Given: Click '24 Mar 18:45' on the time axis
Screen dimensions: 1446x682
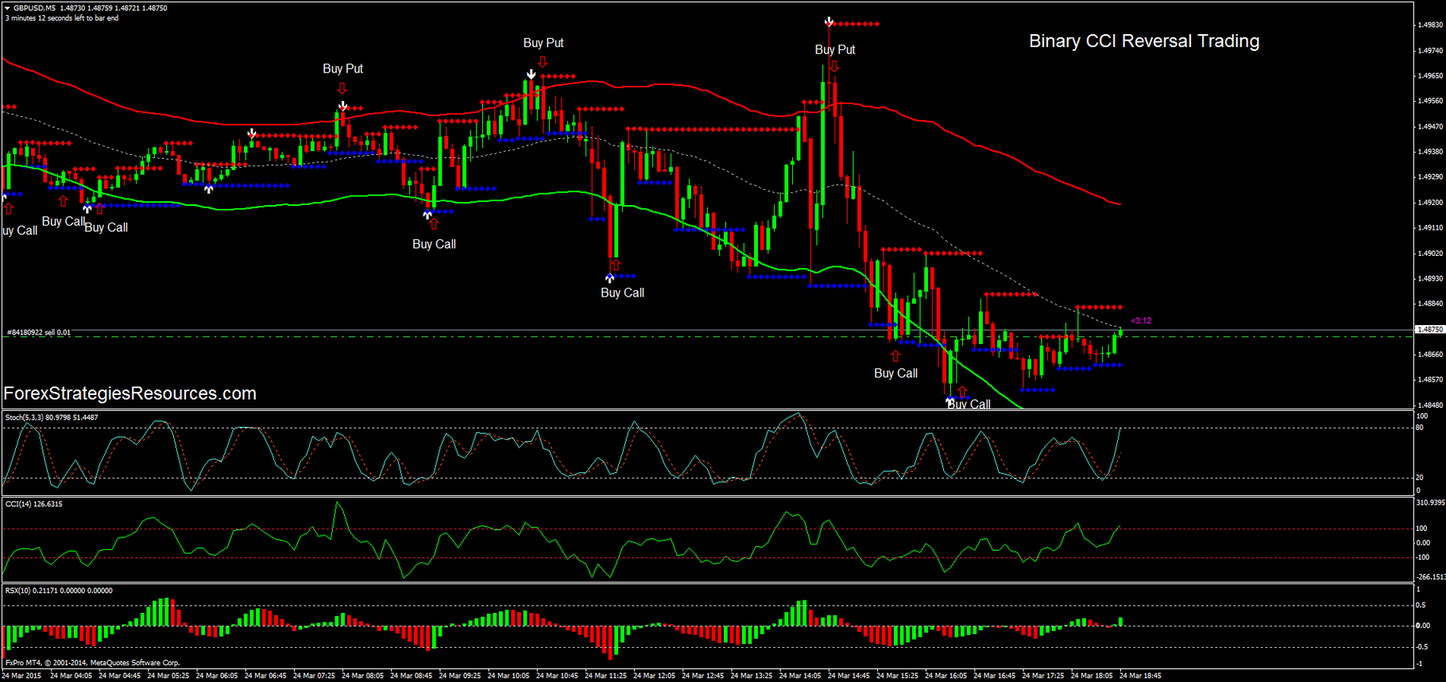Looking at the screenshot, I should point(1139,675).
